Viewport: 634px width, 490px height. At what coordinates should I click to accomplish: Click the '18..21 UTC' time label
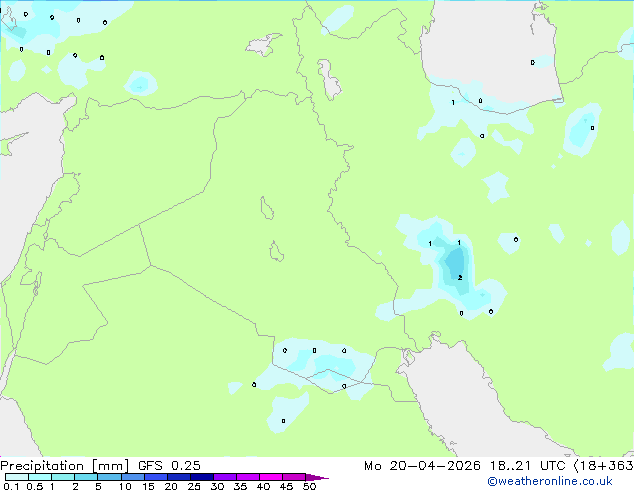tap(527, 466)
